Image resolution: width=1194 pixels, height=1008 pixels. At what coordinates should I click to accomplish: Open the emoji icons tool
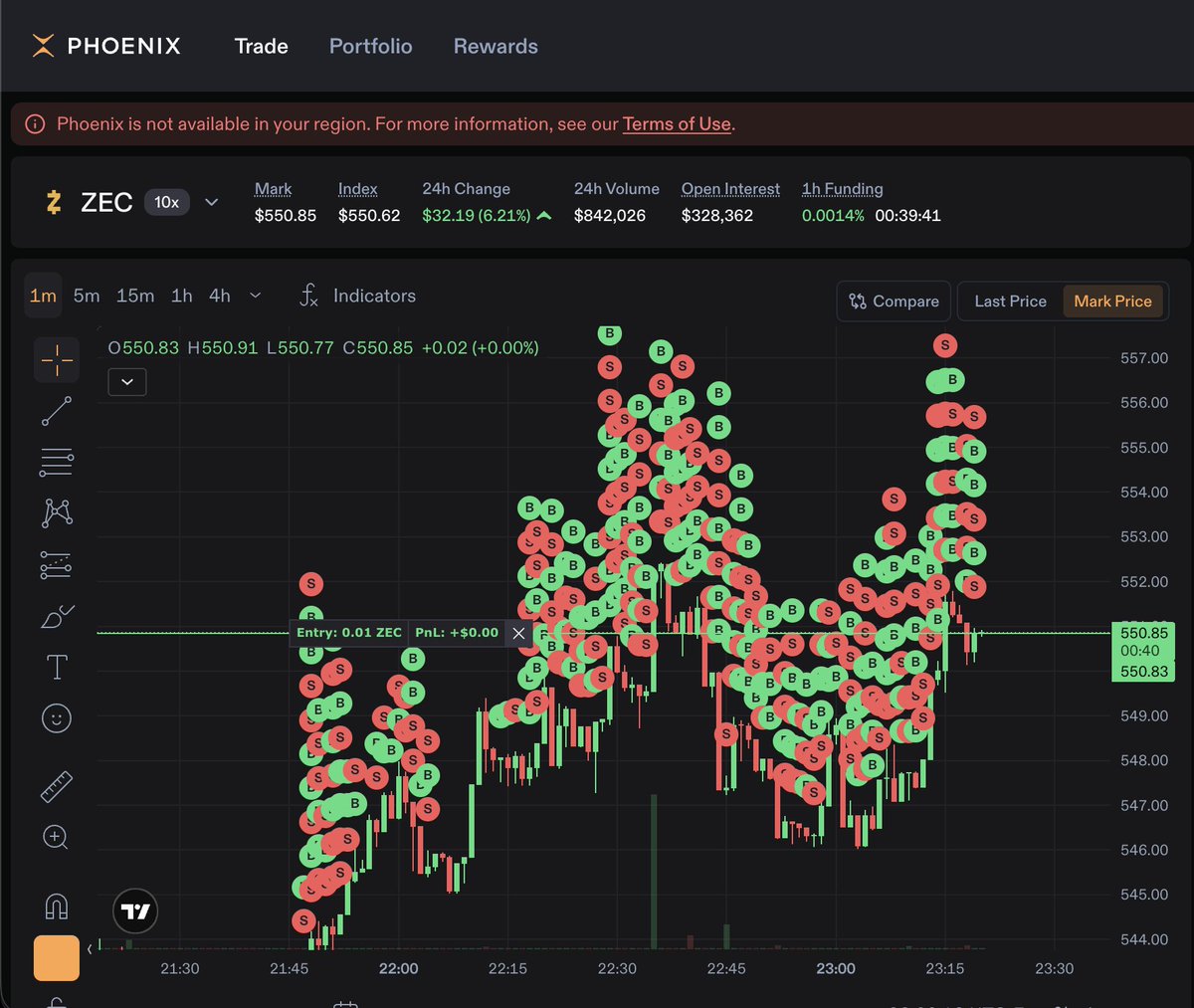pyautogui.click(x=57, y=717)
